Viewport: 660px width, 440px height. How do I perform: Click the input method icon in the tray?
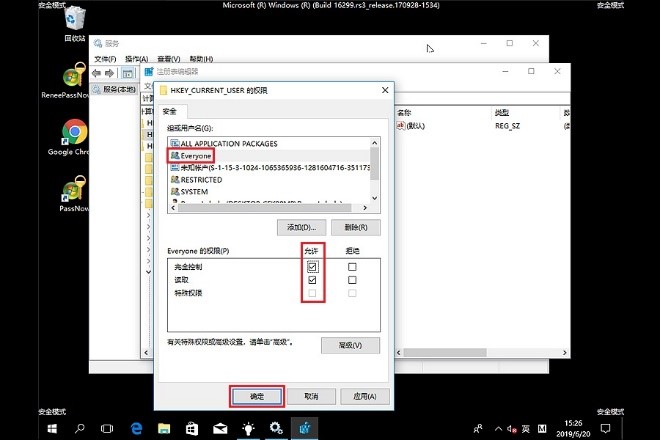pyautogui.click(x=542, y=429)
